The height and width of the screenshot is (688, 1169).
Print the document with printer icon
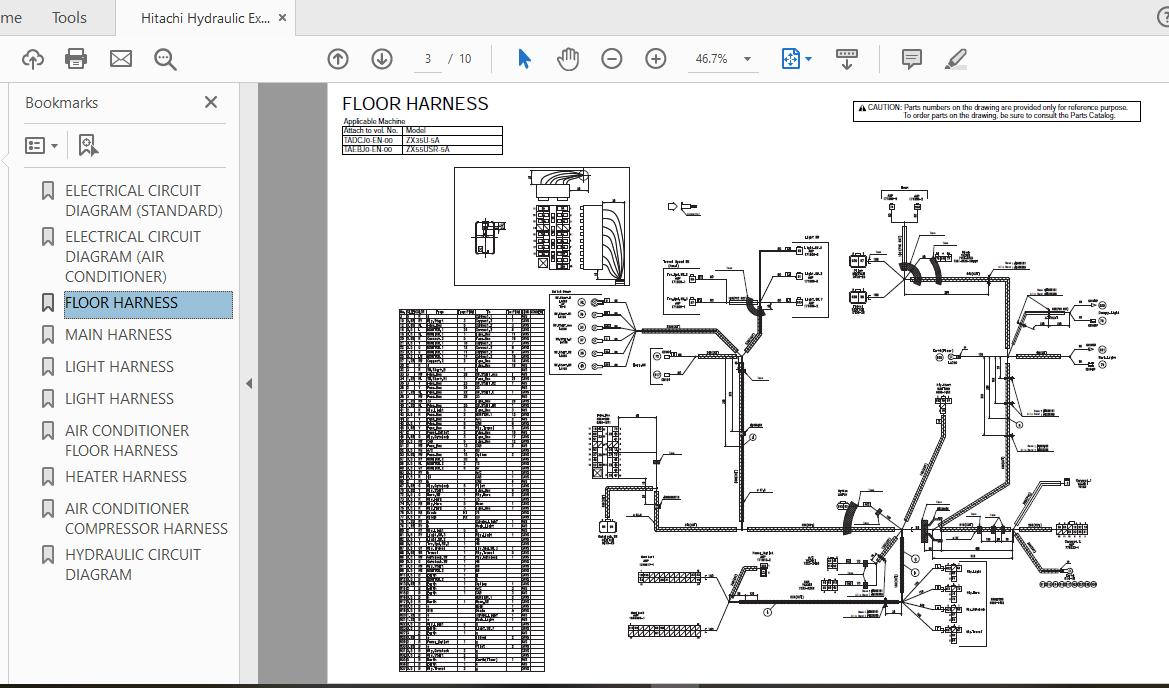(x=76, y=59)
